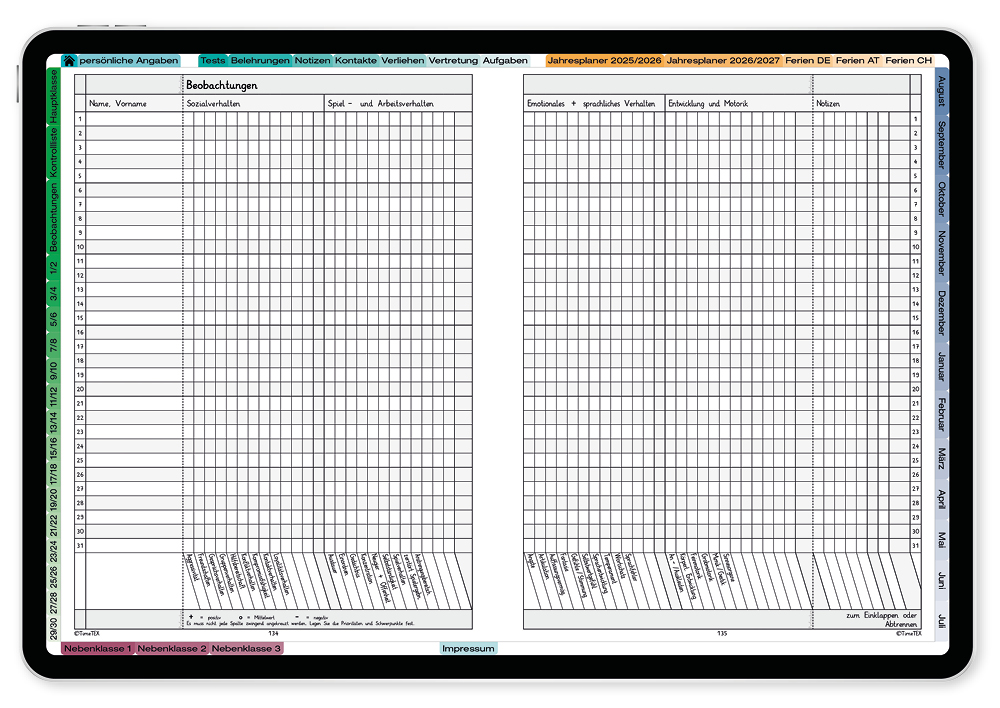Open the Belehrungen tab
This screenshot has width=1000, height=708.
pos(260,61)
